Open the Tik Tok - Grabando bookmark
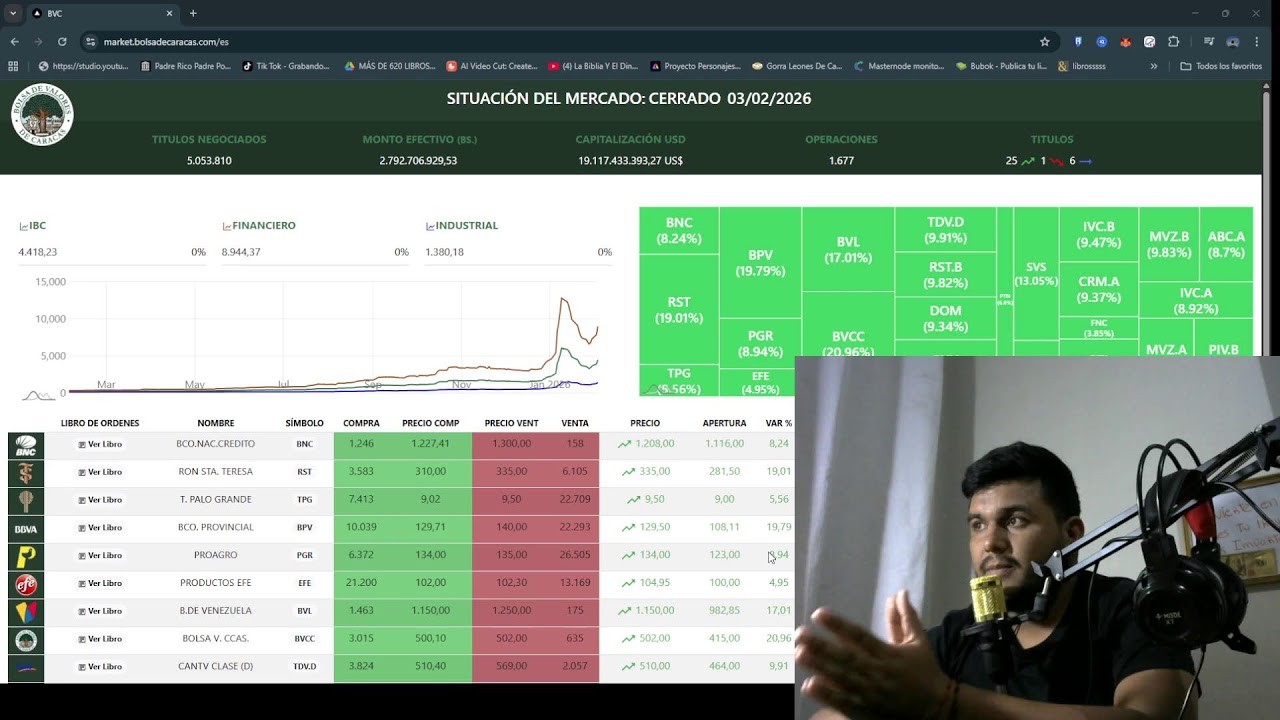1280x720 pixels. click(286, 66)
